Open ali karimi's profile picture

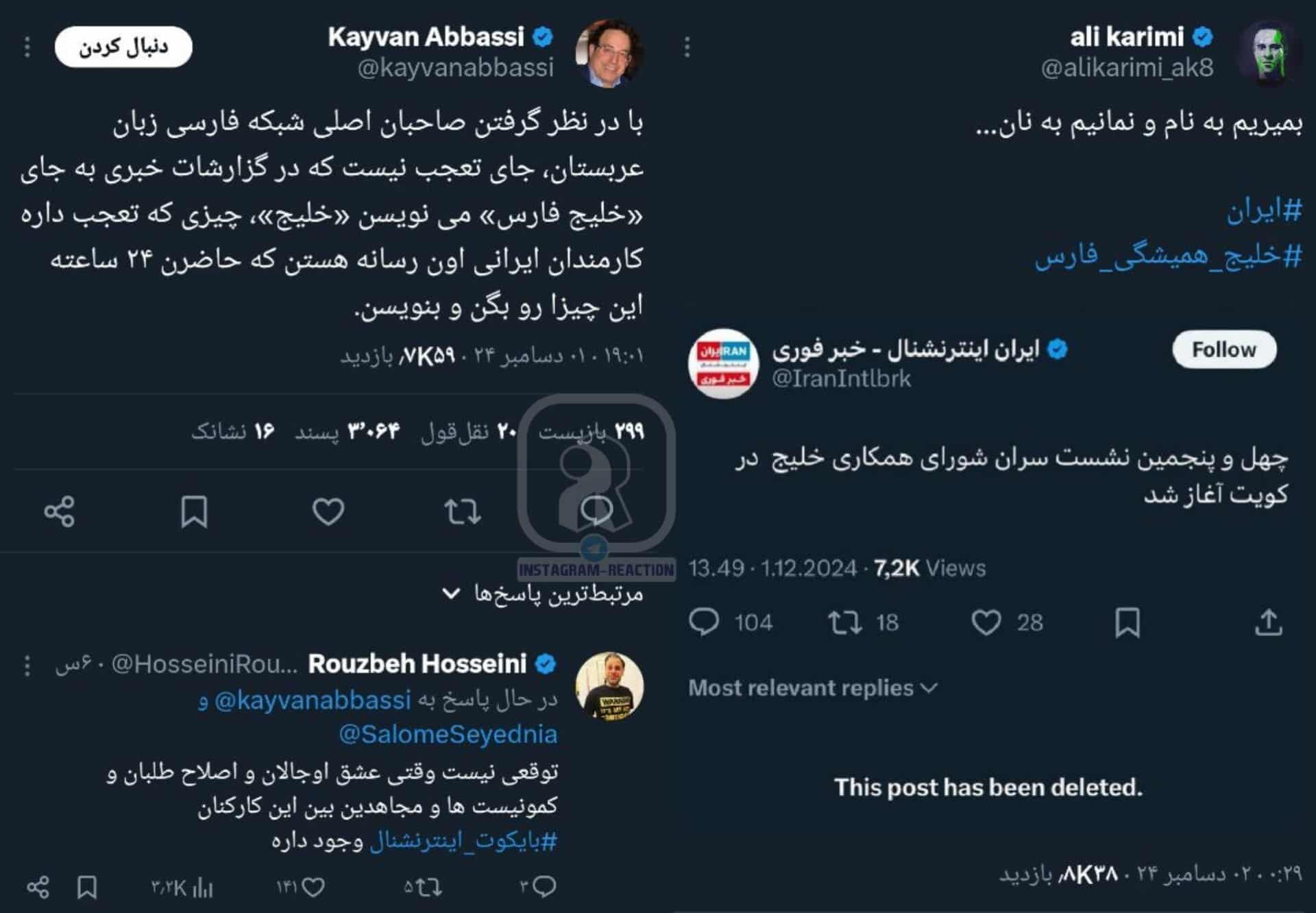coord(1268,53)
